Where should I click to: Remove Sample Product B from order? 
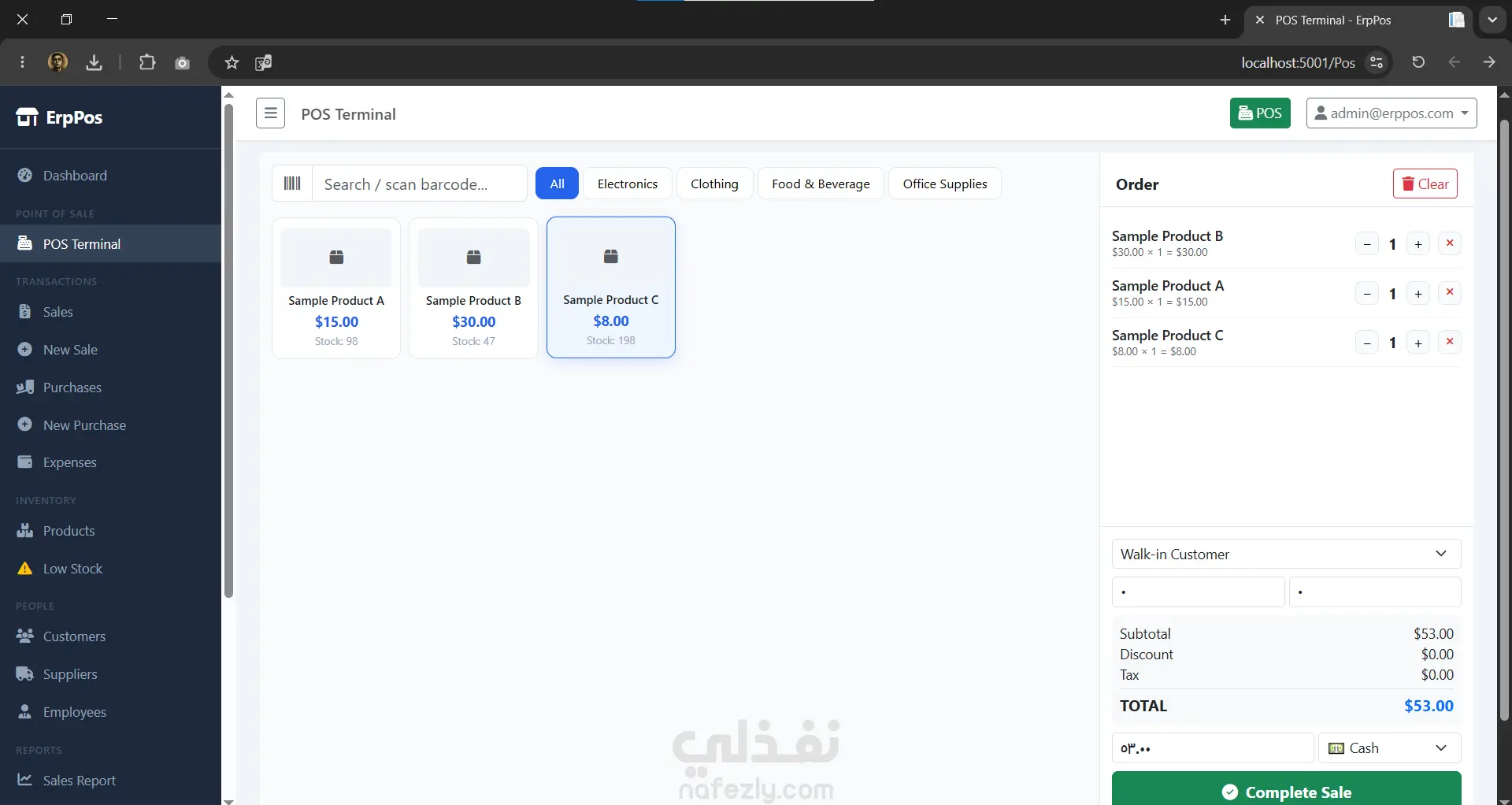click(1450, 243)
